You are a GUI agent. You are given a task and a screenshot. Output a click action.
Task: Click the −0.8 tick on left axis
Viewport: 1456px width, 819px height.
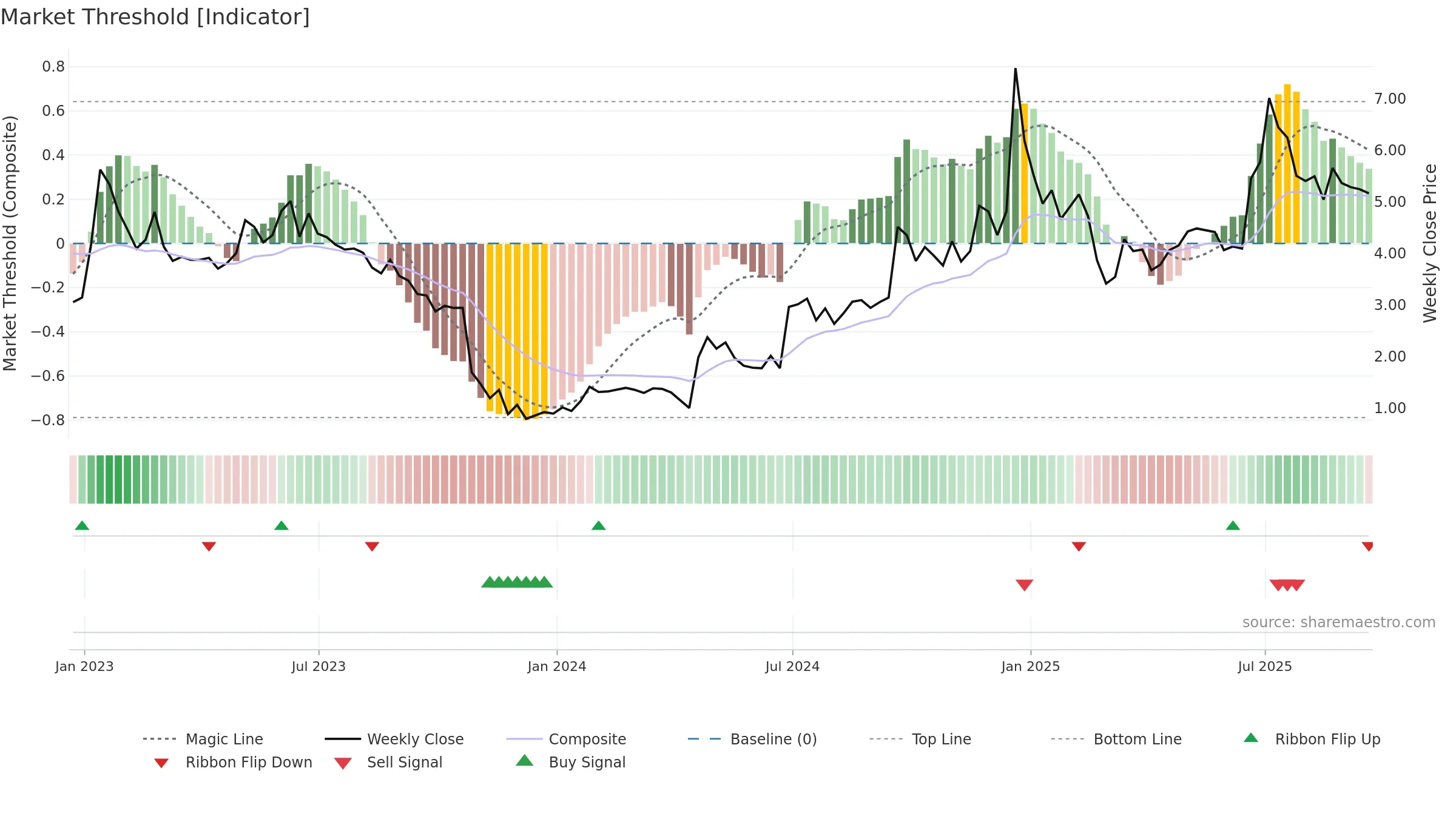pos(48,420)
